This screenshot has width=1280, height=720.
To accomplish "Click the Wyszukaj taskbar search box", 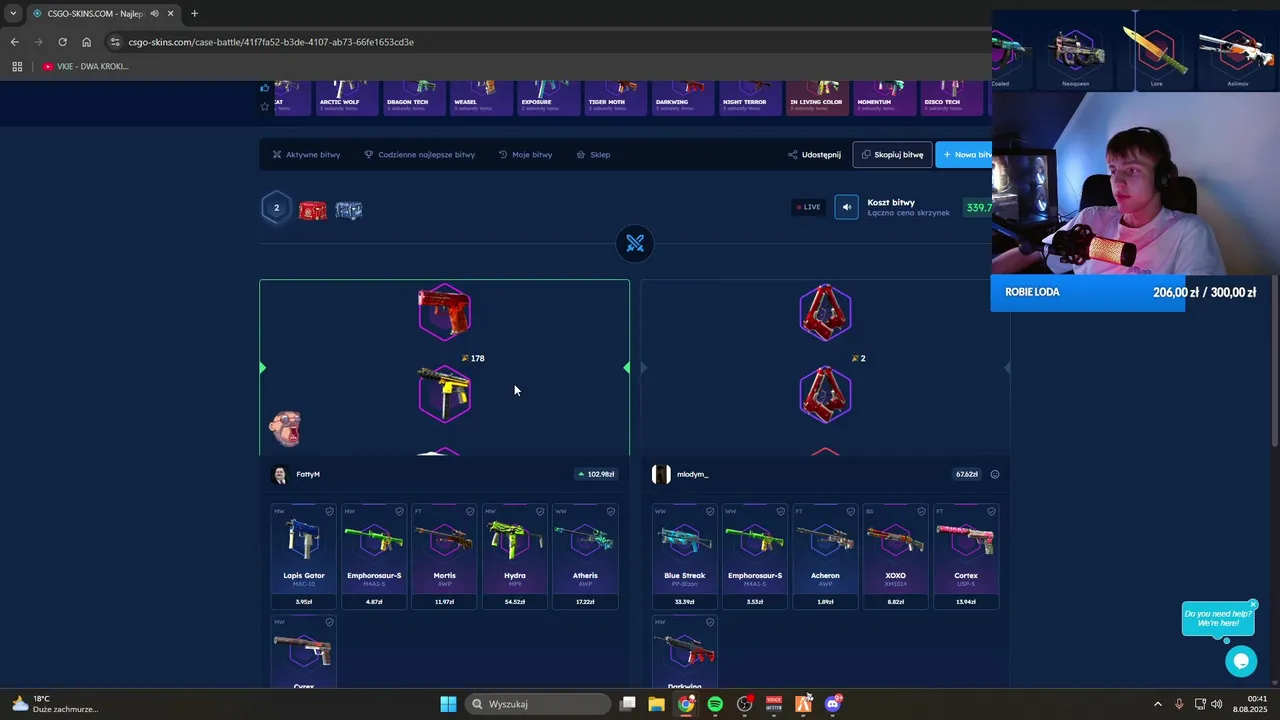I will pos(538,704).
